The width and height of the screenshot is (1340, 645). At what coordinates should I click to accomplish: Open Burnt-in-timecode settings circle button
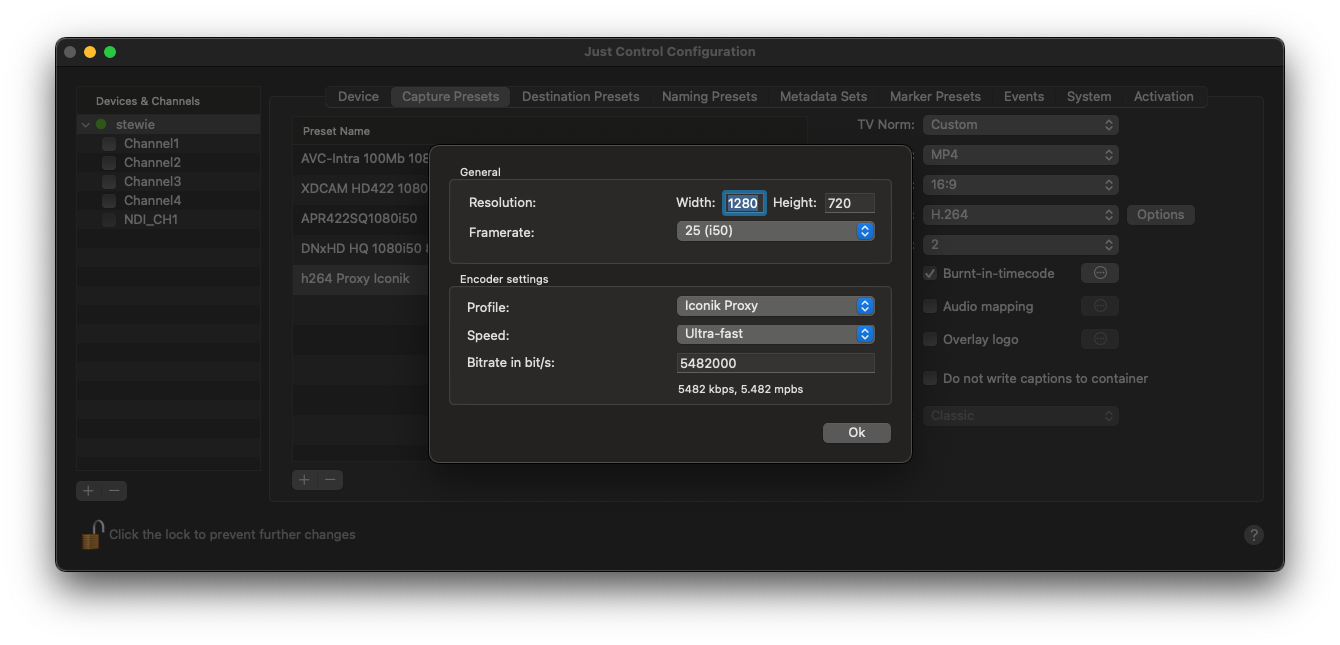click(1100, 272)
